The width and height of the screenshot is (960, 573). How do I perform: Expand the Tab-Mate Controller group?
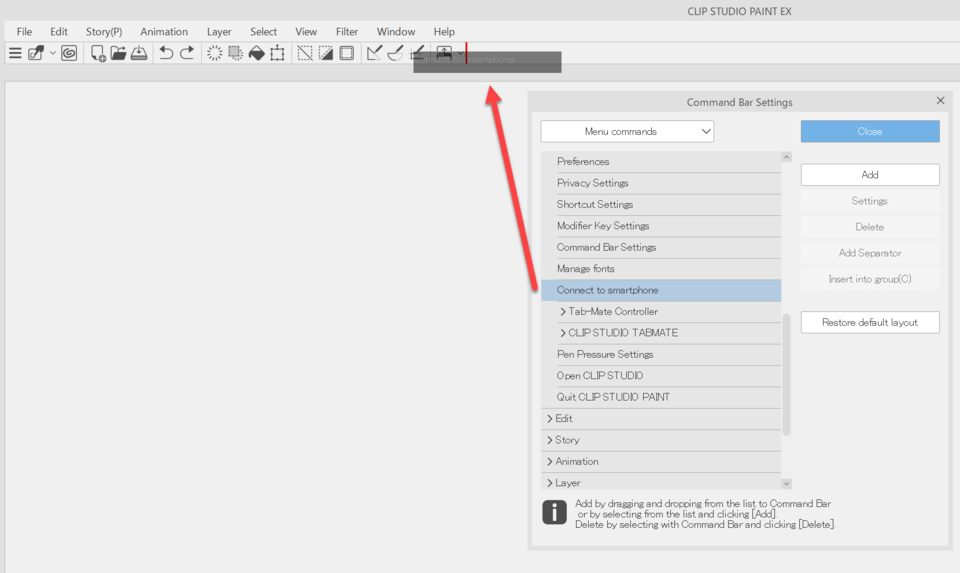[x=563, y=312]
